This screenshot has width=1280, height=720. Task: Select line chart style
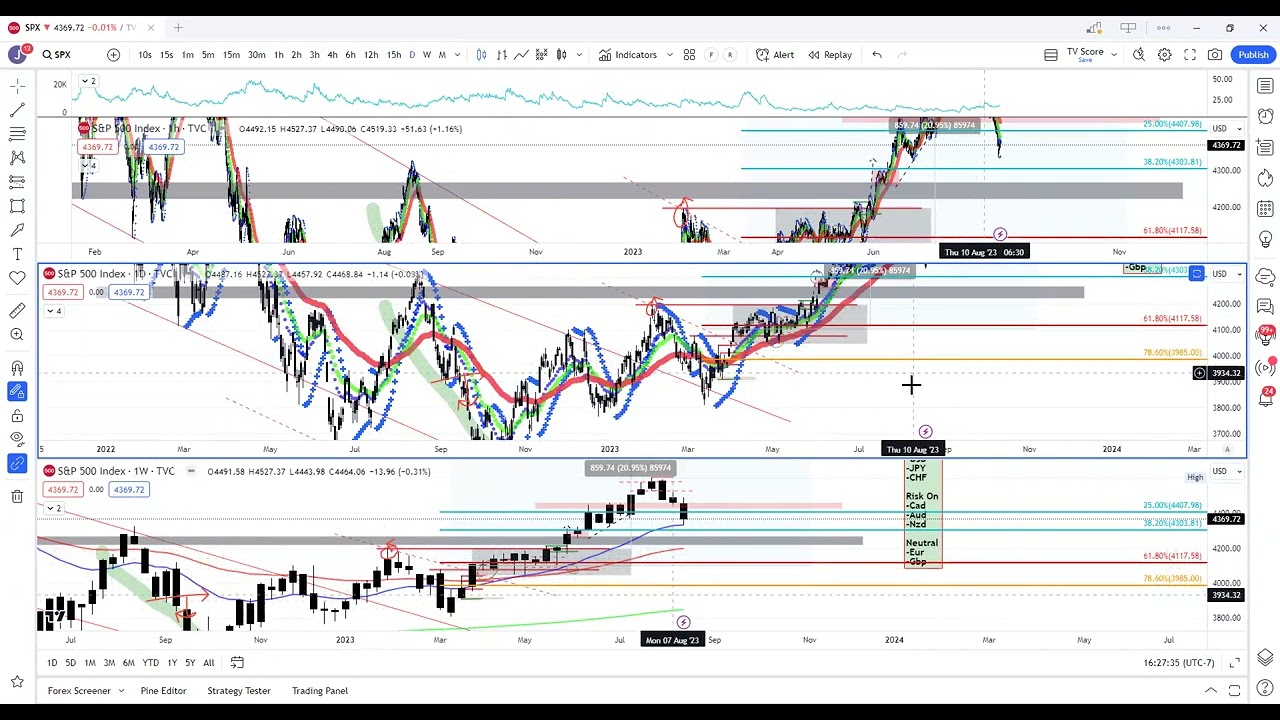(x=521, y=55)
